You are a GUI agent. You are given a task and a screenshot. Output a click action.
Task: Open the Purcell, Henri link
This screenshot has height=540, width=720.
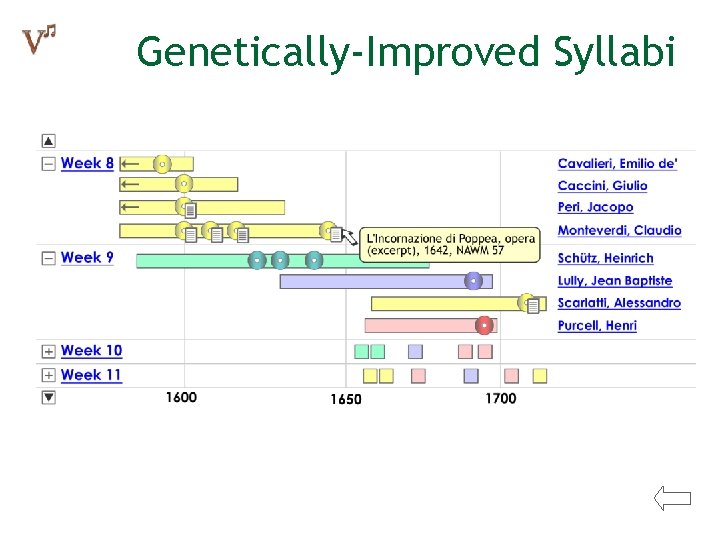coord(597,326)
